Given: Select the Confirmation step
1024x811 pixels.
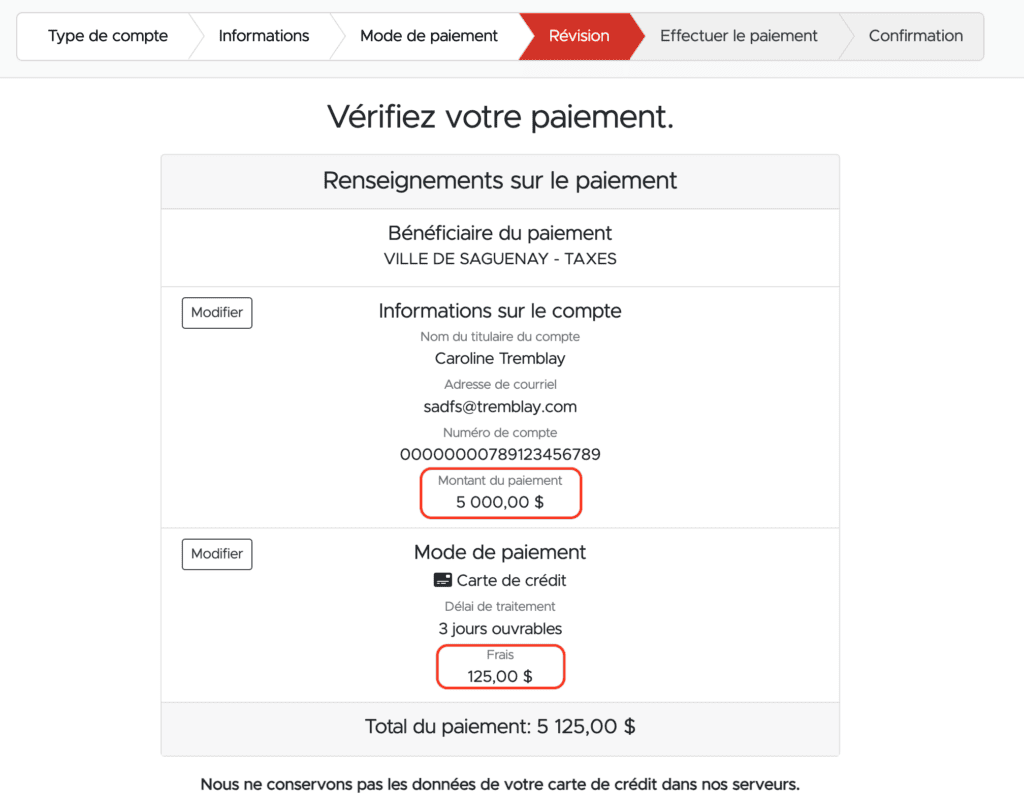Looking at the screenshot, I should point(915,36).
